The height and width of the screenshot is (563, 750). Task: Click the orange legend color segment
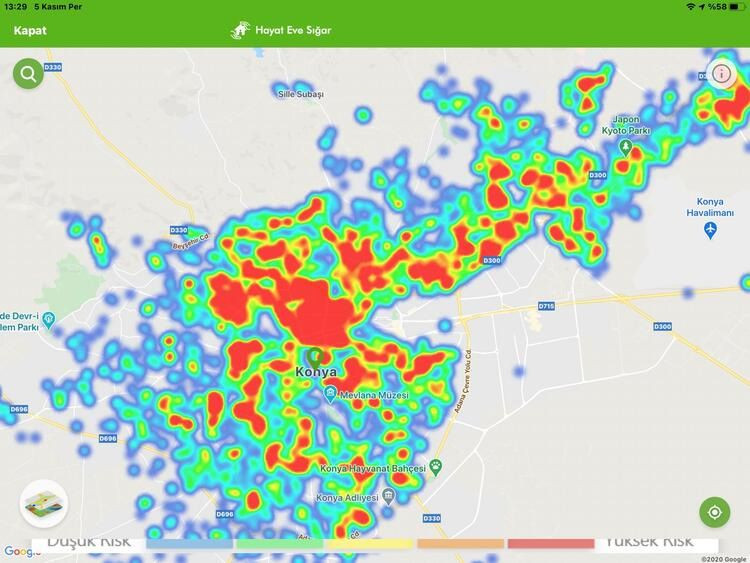click(x=460, y=544)
